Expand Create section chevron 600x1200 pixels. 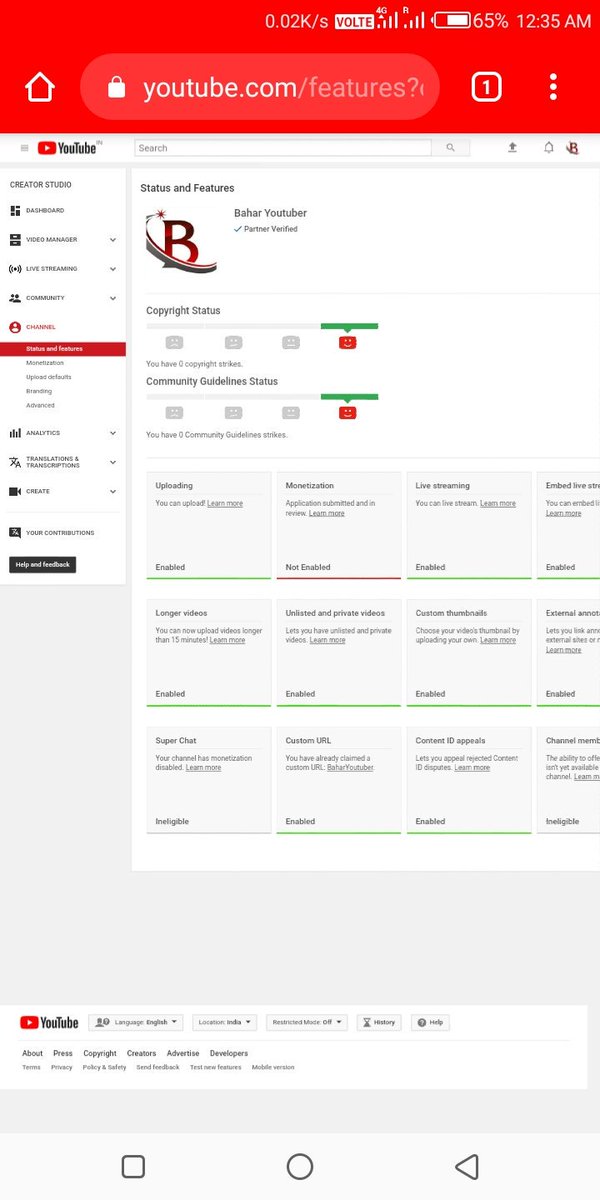113,491
